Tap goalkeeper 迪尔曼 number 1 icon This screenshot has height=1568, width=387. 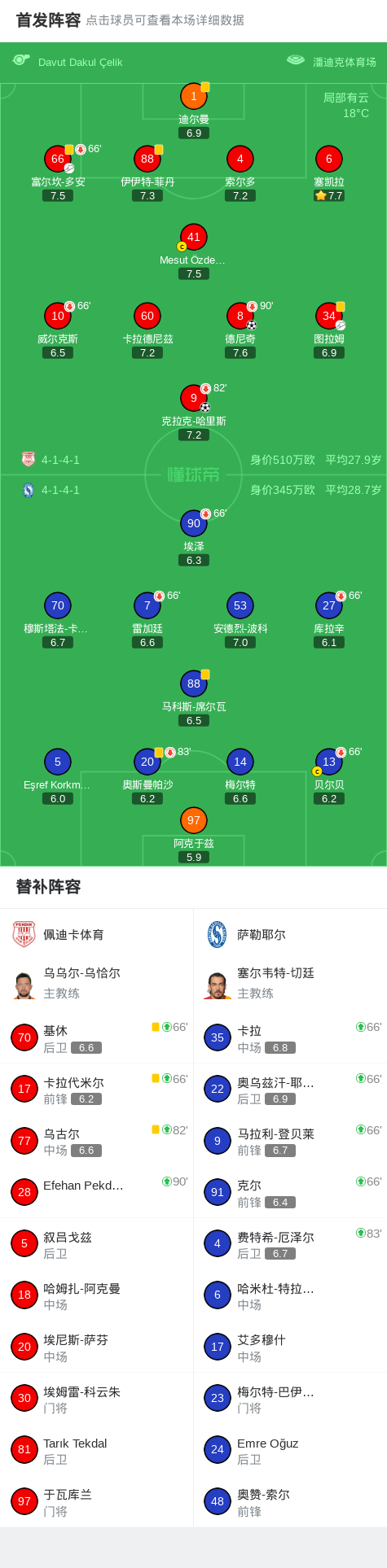194,96
